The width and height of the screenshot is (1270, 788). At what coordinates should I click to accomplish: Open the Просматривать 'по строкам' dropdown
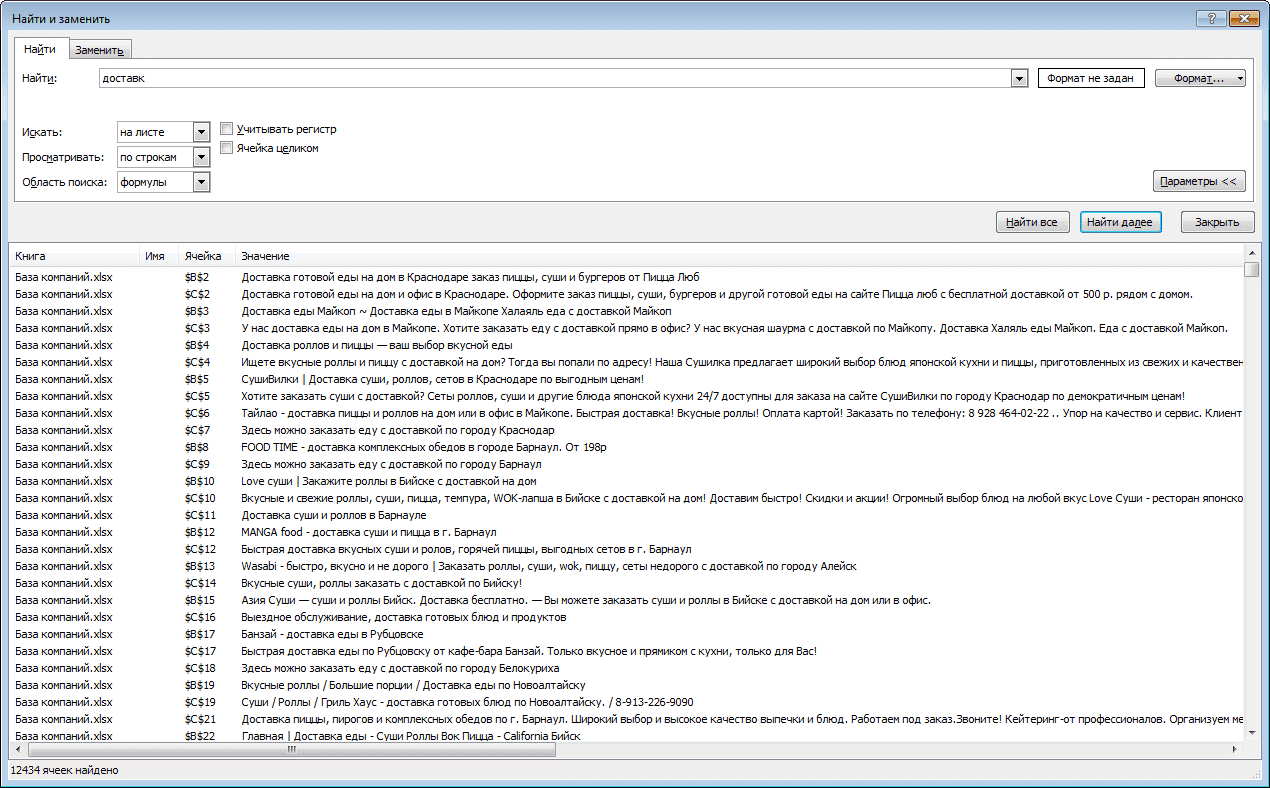(201, 157)
